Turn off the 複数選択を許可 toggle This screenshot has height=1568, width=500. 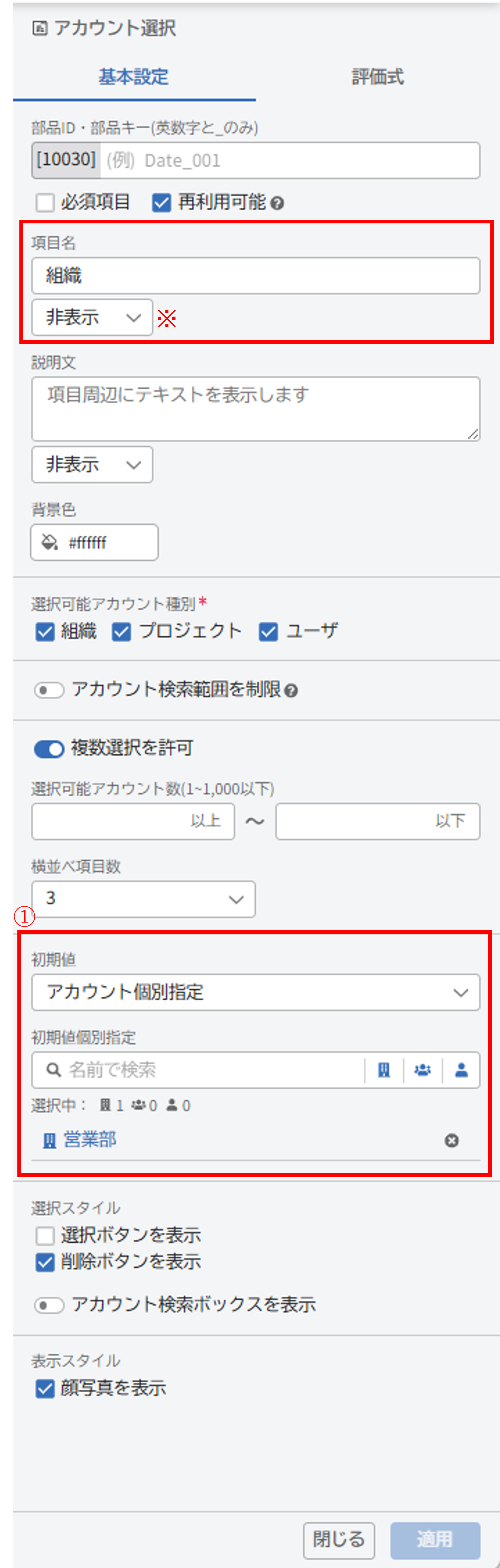pos(49,749)
